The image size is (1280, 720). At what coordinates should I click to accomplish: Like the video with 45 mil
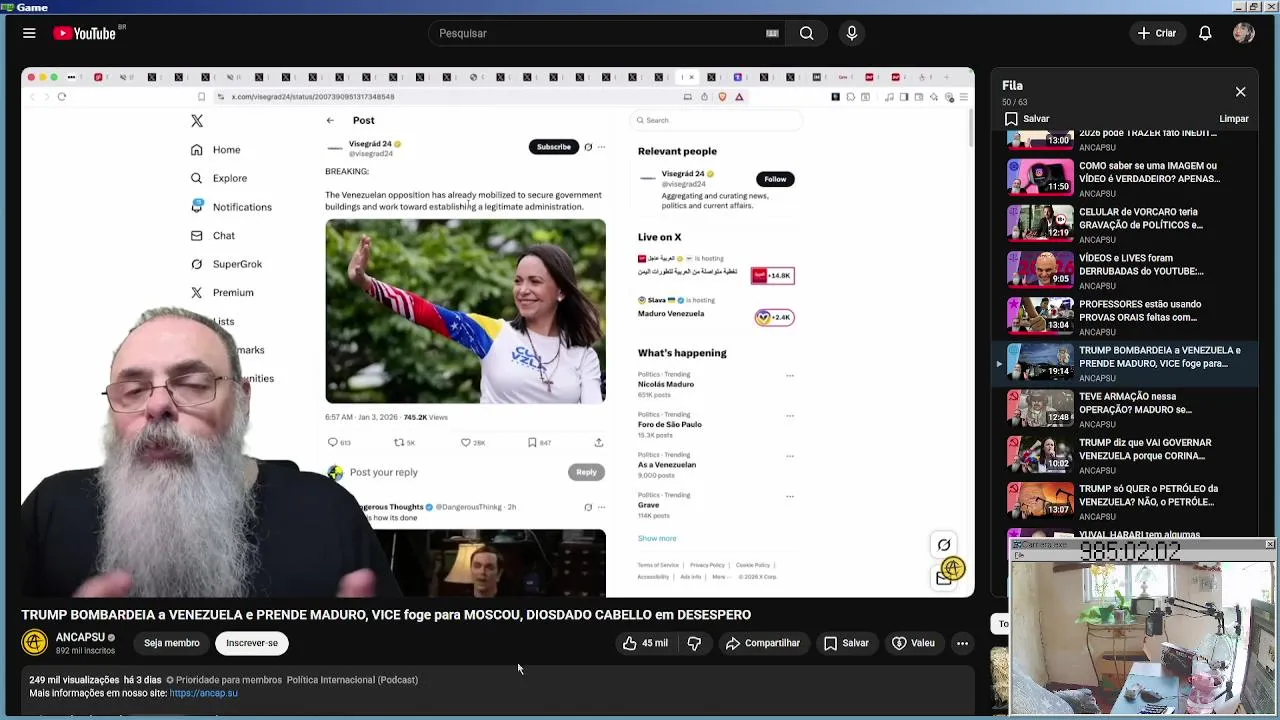click(645, 643)
